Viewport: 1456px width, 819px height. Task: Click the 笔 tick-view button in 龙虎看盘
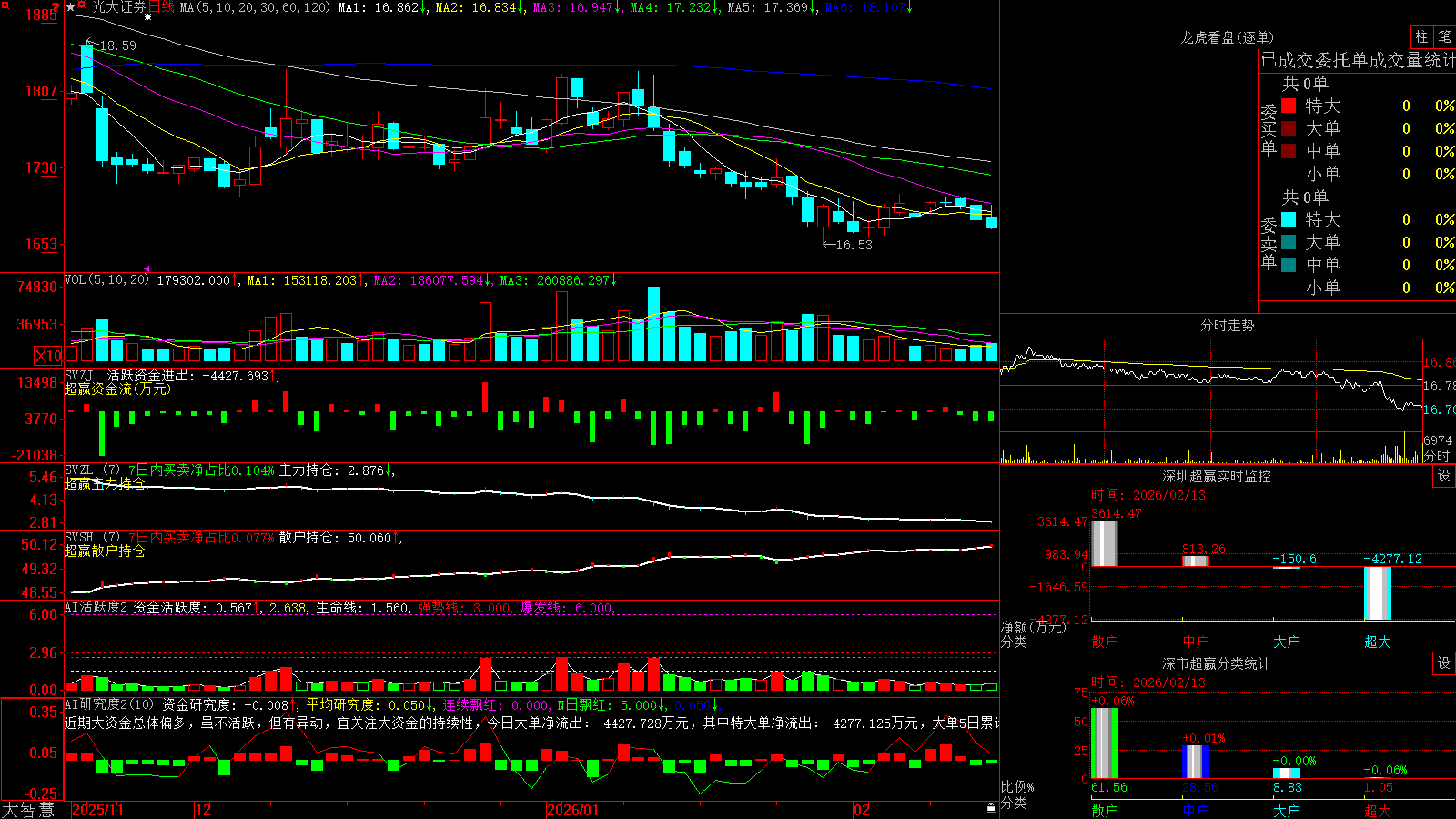[1444, 36]
